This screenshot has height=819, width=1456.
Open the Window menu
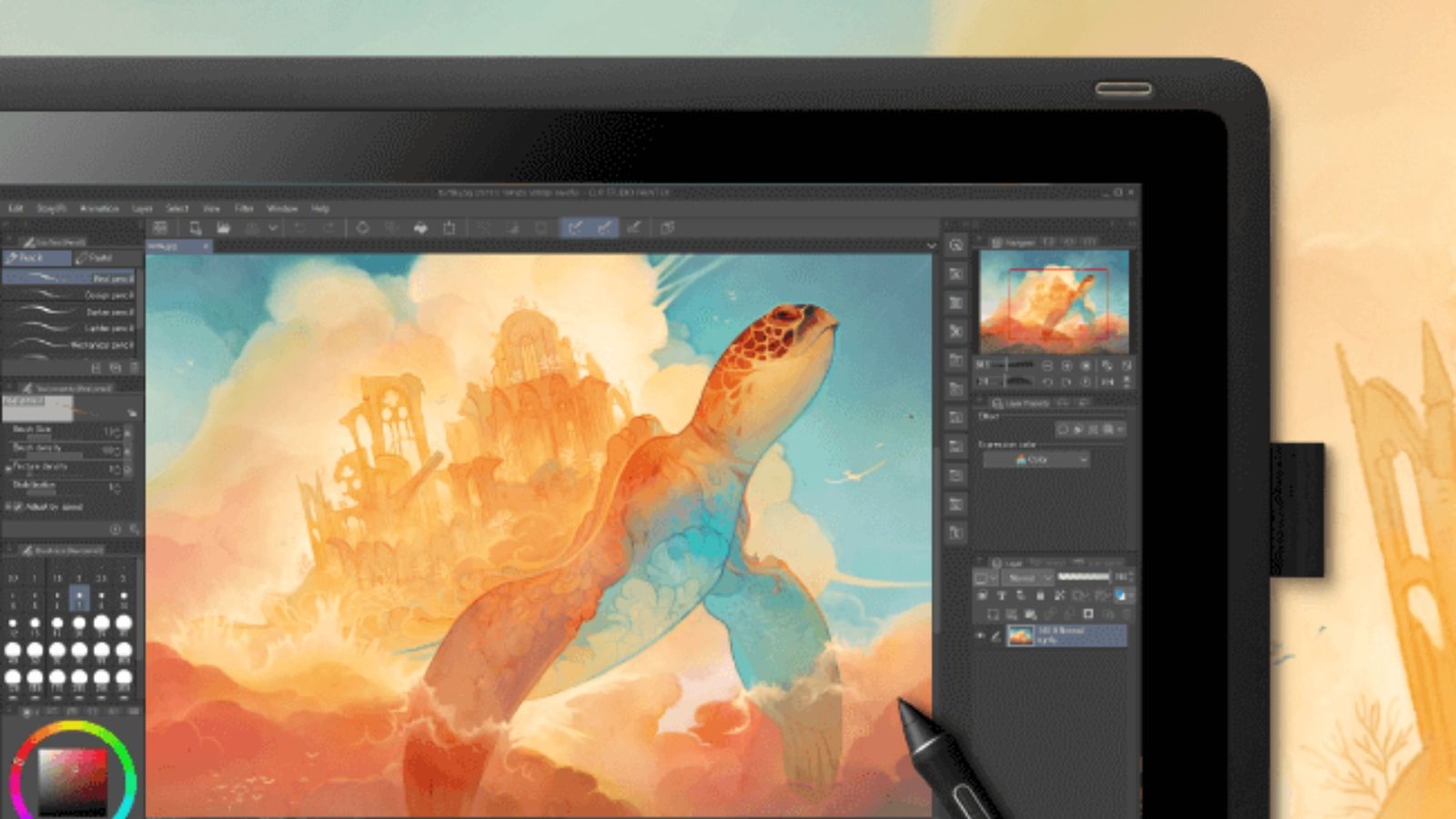coord(282,208)
